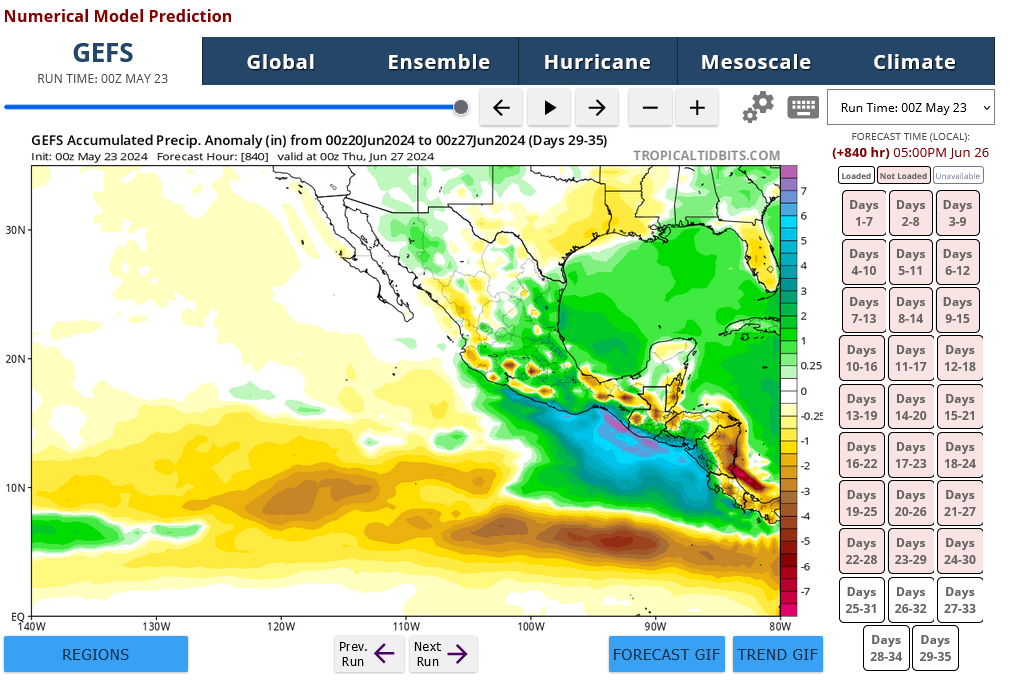Select forecast Days 23-29

click(911, 552)
